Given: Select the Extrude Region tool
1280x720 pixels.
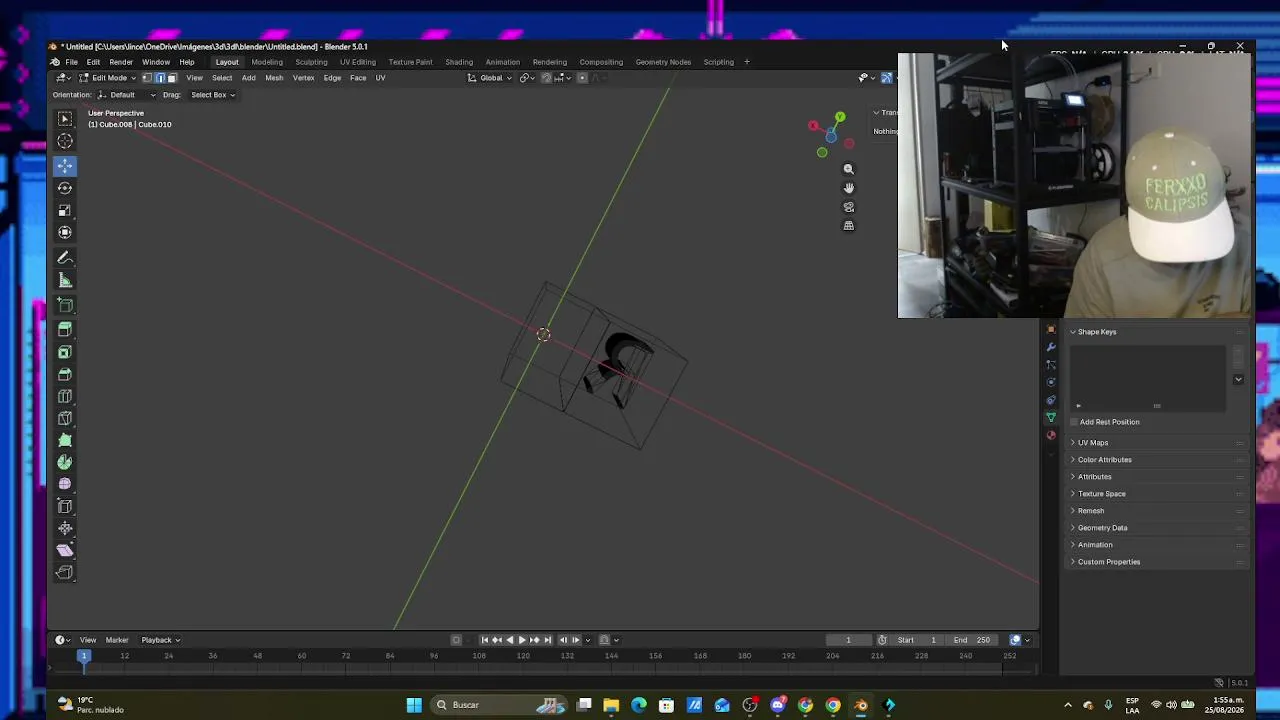Looking at the screenshot, I should click(65, 329).
